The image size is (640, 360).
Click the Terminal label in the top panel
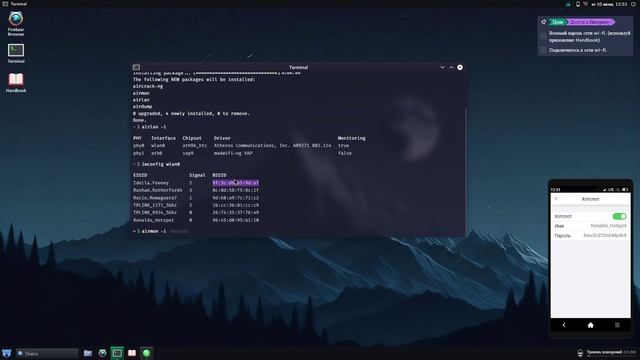pyautogui.click(x=18, y=4)
